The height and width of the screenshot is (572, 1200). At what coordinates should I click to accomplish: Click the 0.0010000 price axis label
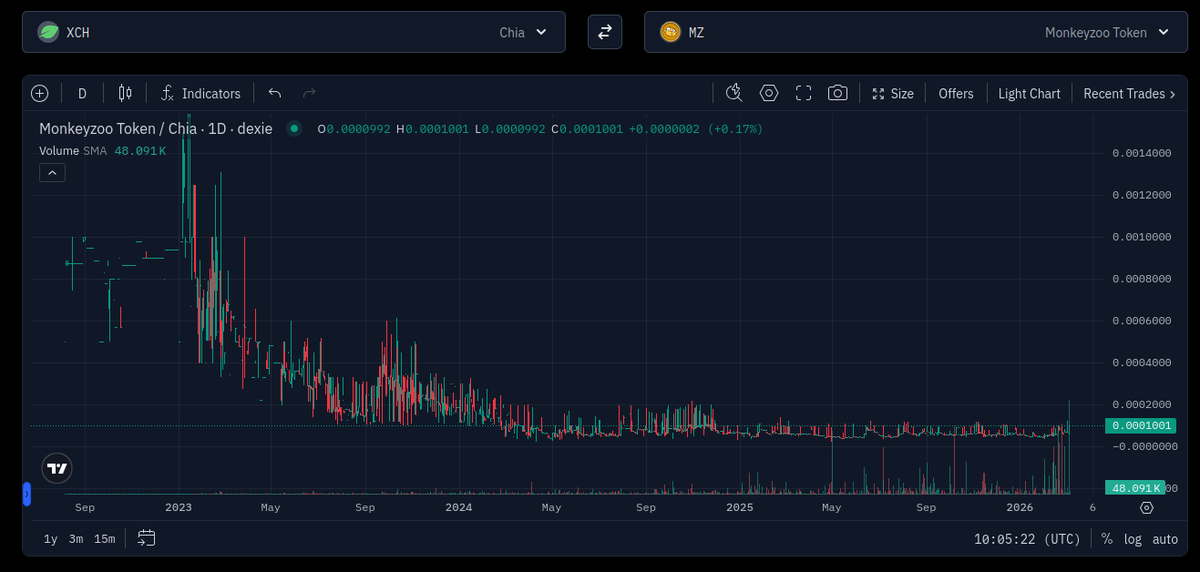[x=1142, y=237]
